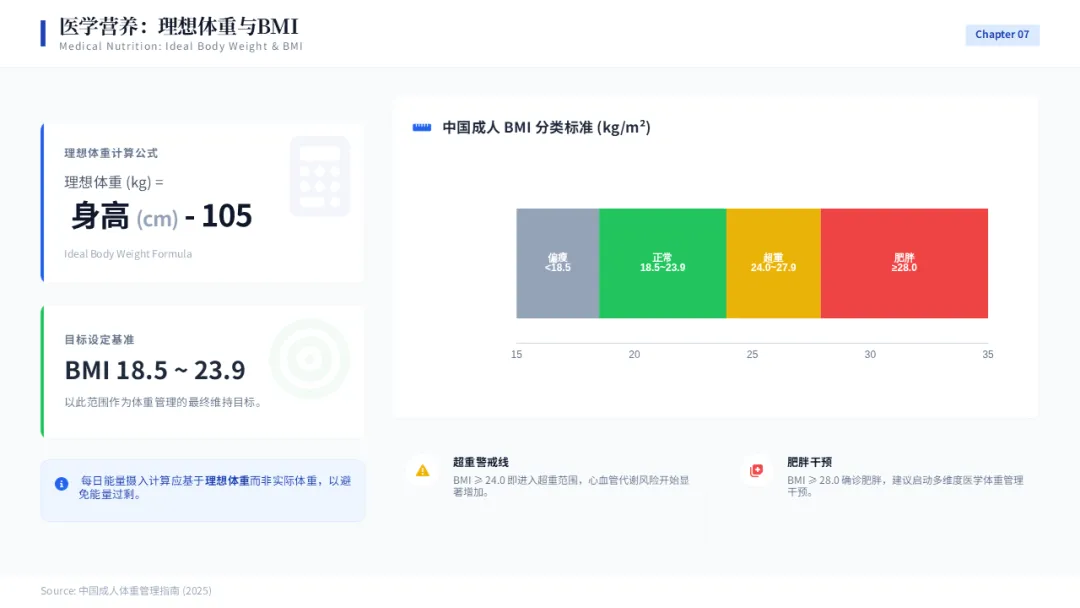Click axis label 30
The width and height of the screenshot is (1080, 608).
(x=870, y=355)
